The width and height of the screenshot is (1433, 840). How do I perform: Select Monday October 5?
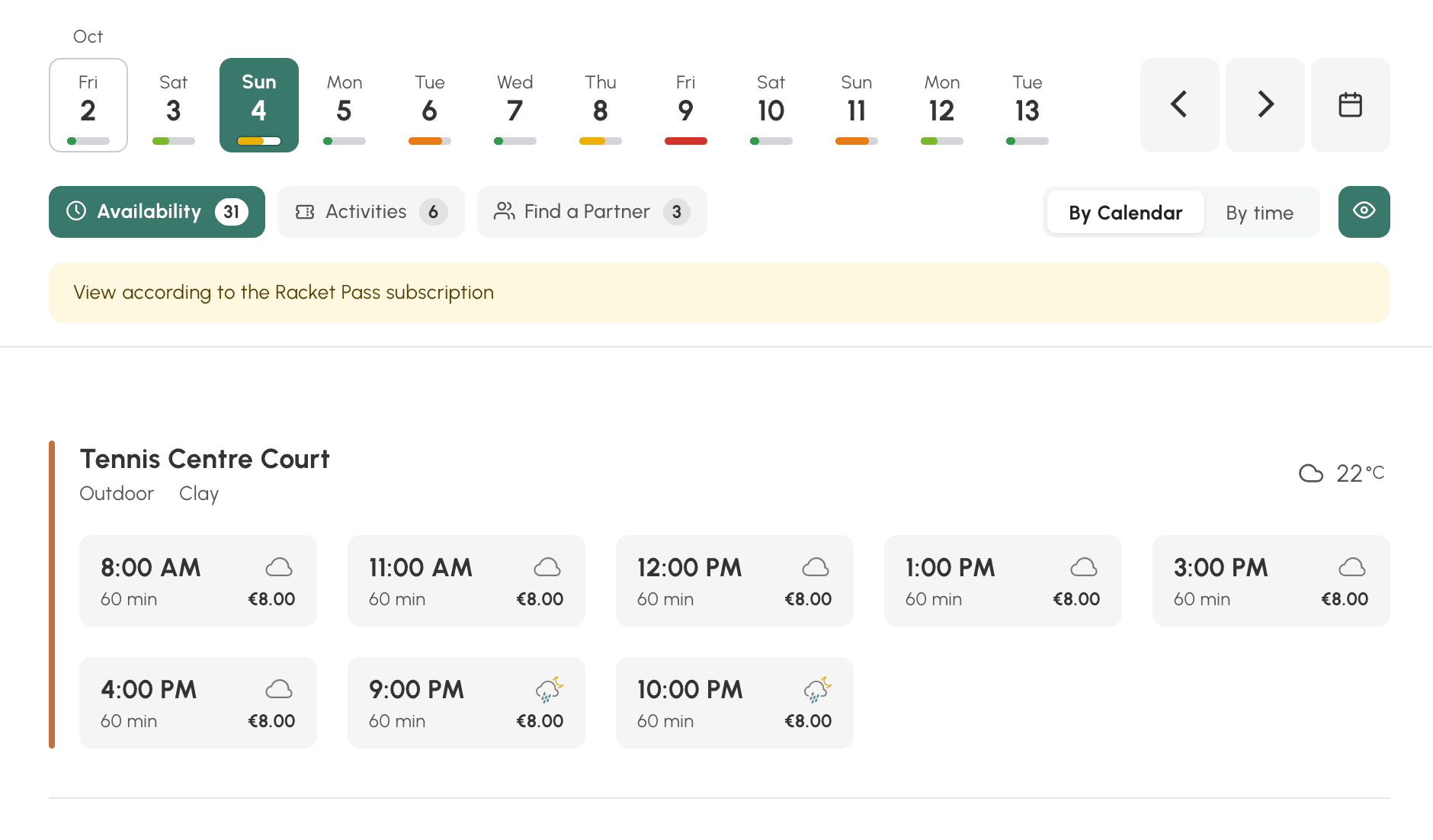click(x=345, y=105)
